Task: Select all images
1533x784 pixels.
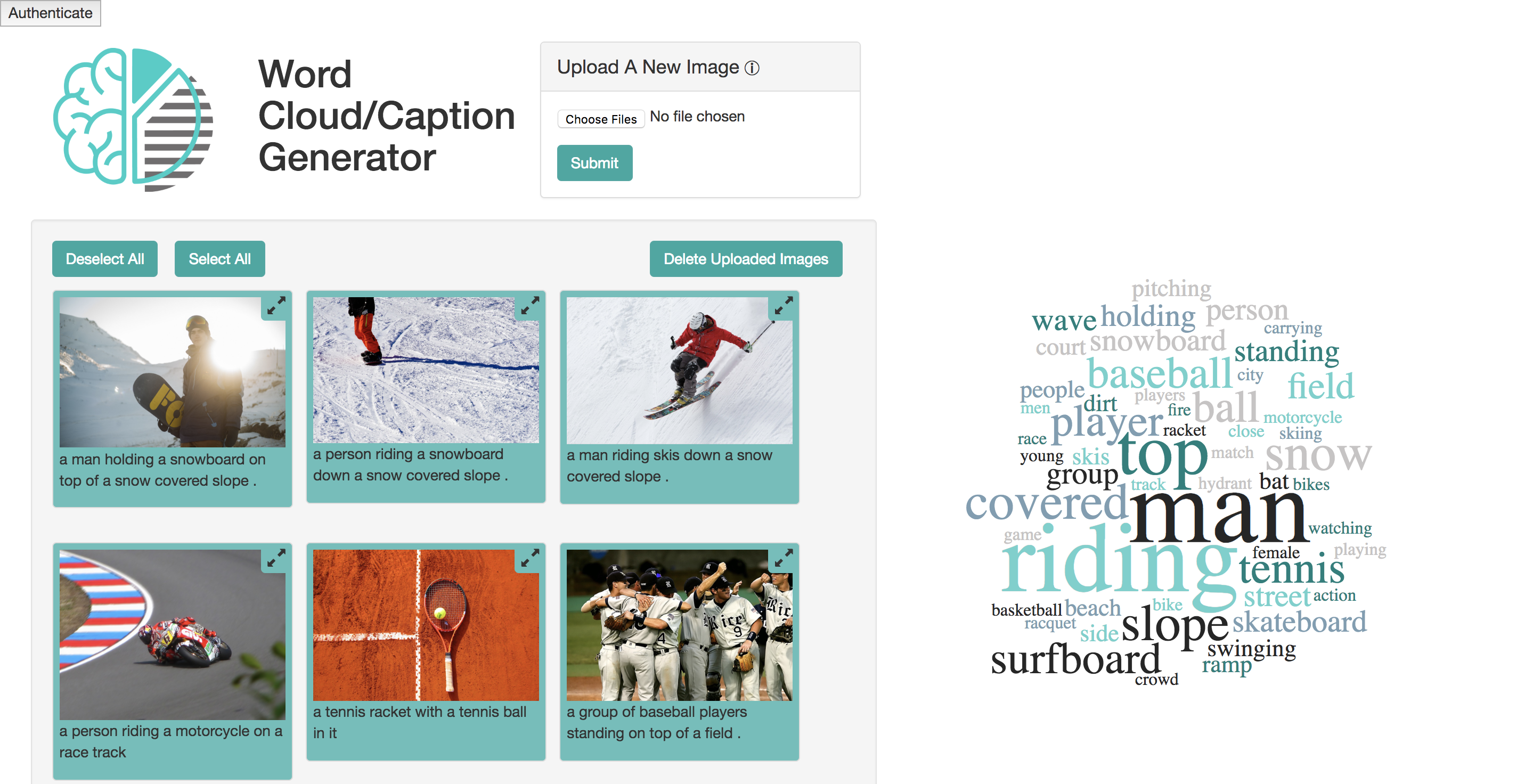Action: pyautogui.click(x=219, y=259)
